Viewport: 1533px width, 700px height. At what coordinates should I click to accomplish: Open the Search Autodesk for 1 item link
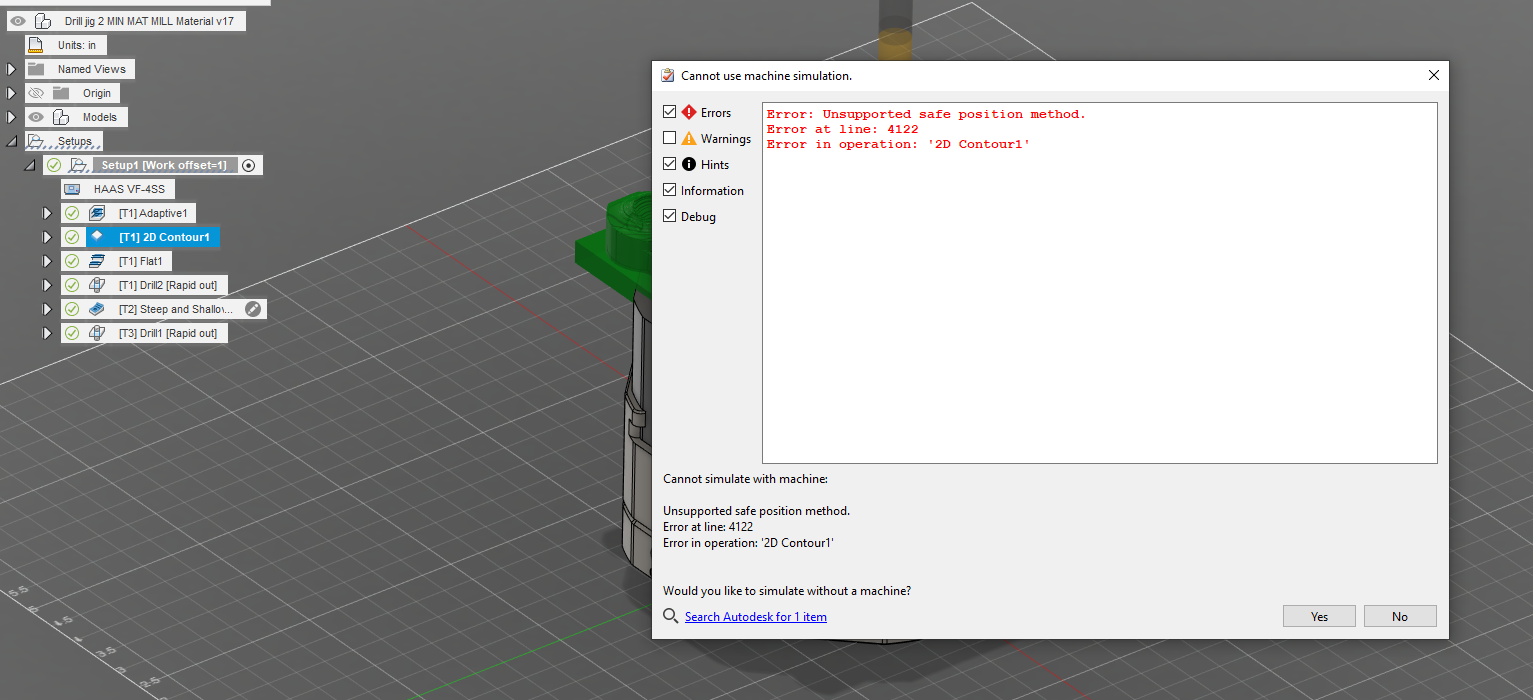(755, 616)
